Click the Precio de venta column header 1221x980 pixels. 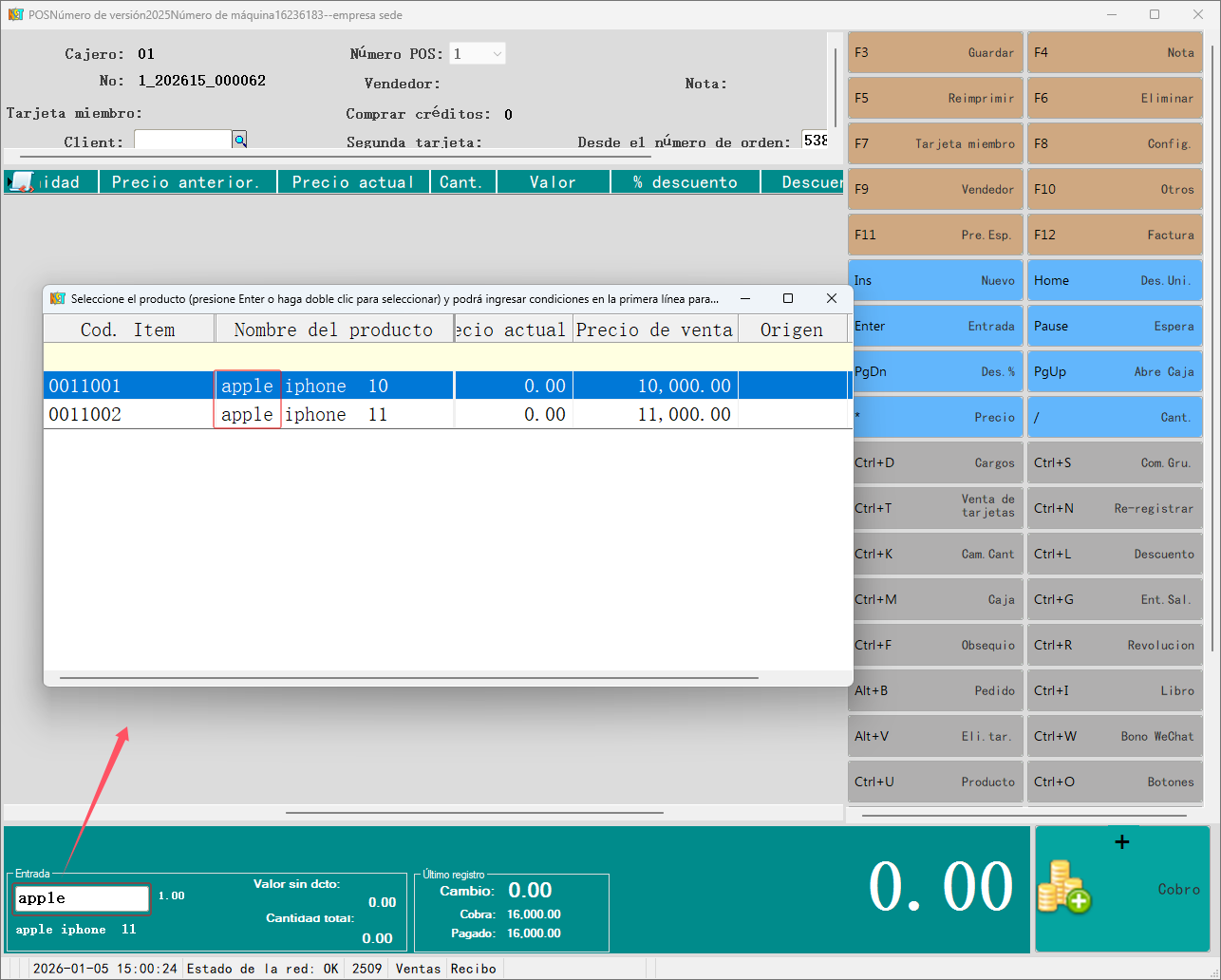tap(654, 330)
